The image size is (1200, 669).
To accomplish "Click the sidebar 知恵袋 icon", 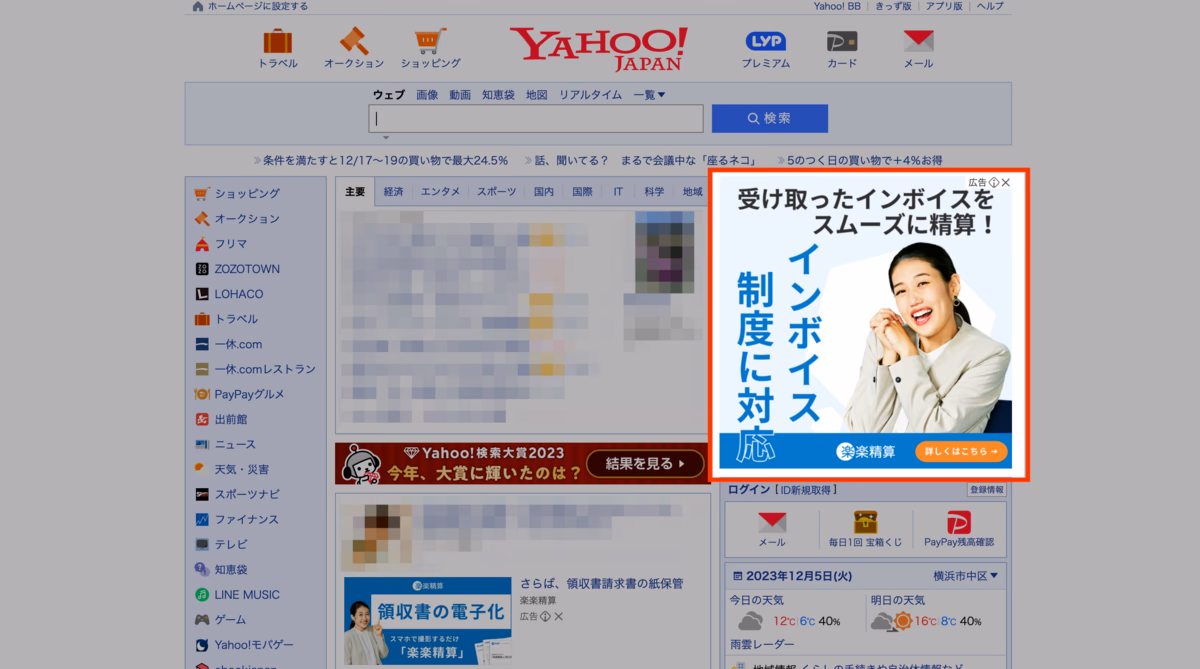I will 202,569.
